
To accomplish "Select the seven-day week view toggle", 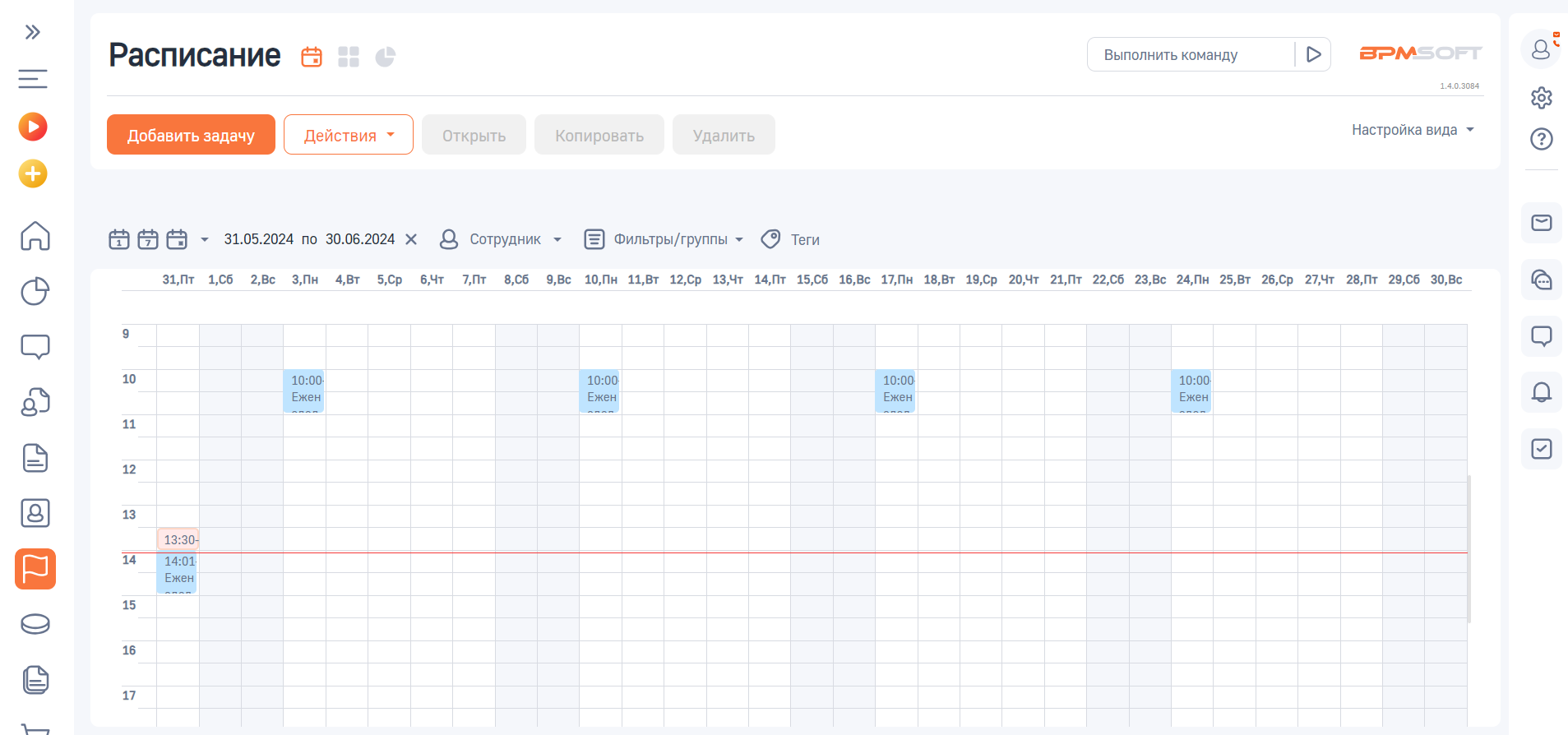I will pyautogui.click(x=148, y=239).
